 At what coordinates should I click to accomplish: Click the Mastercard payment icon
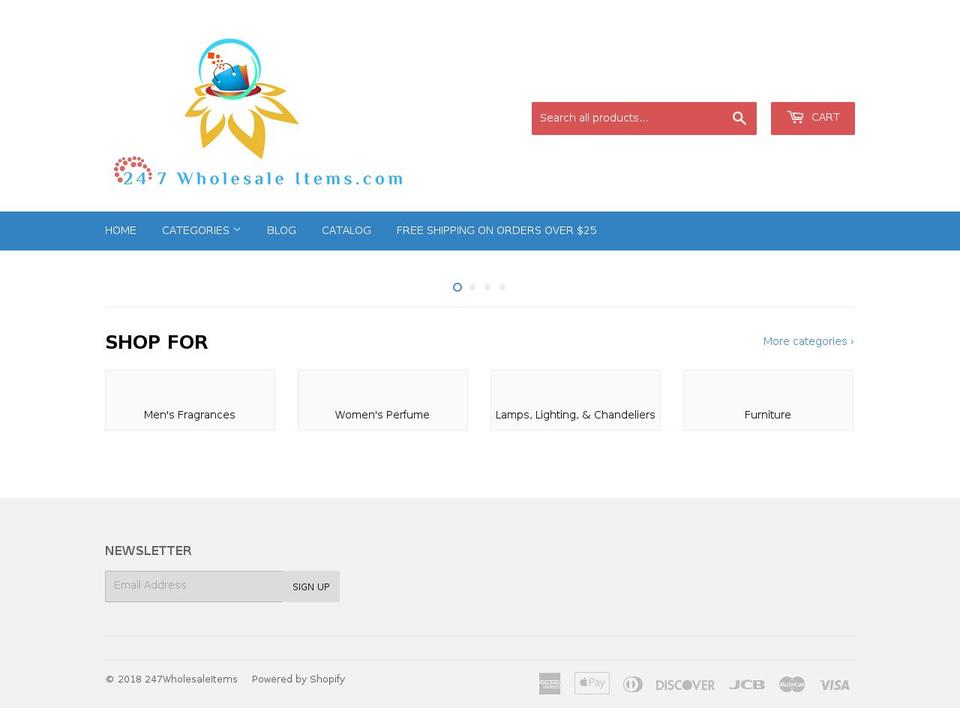[x=792, y=684]
